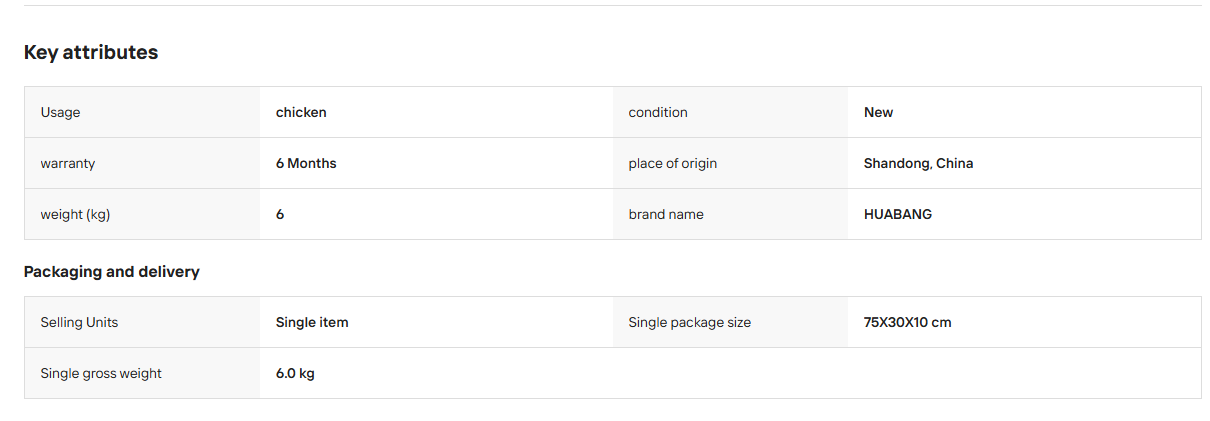Select the Usage label cell
The image size is (1210, 421).
point(142,112)
